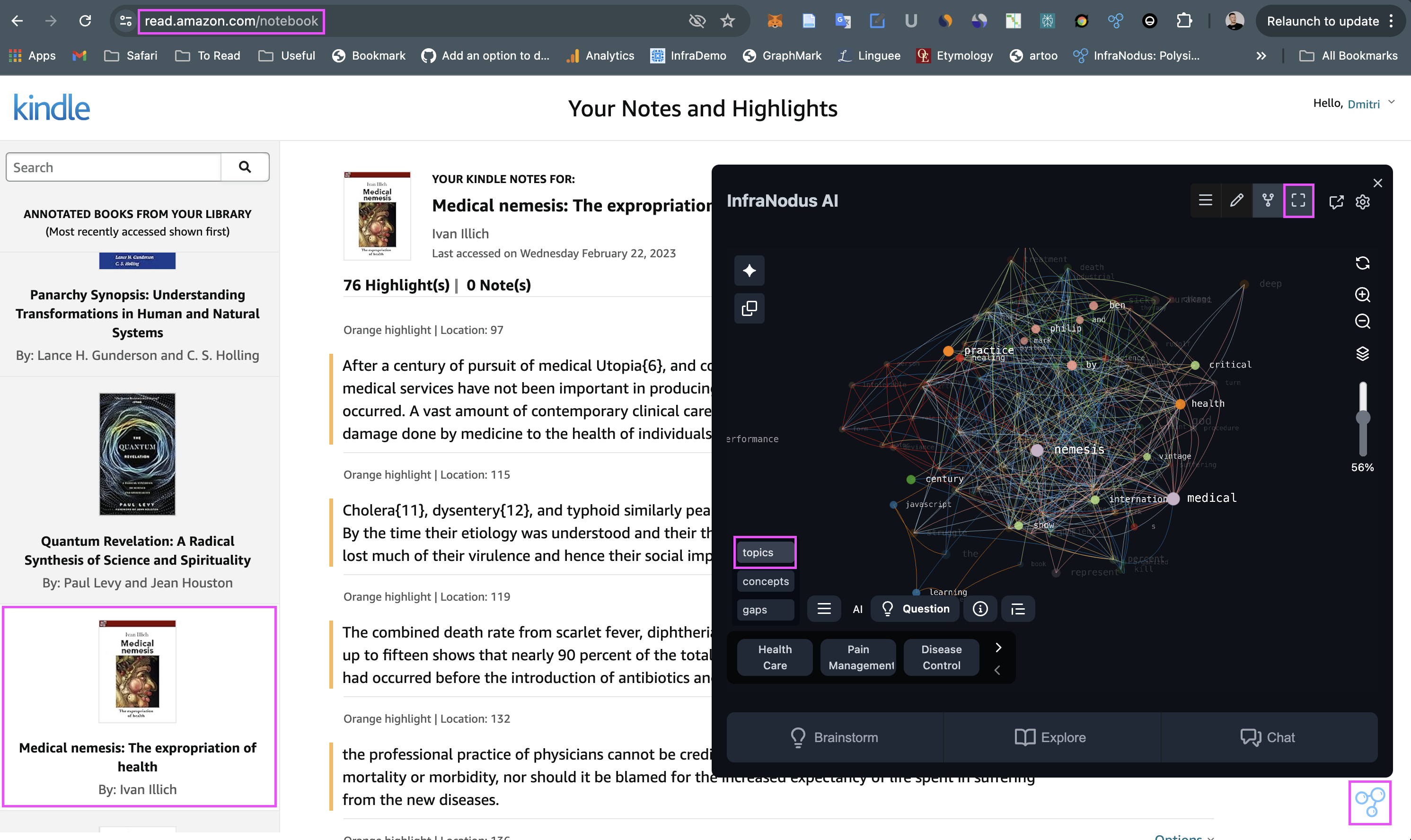
Task: Reload the page
Action: 85,21
